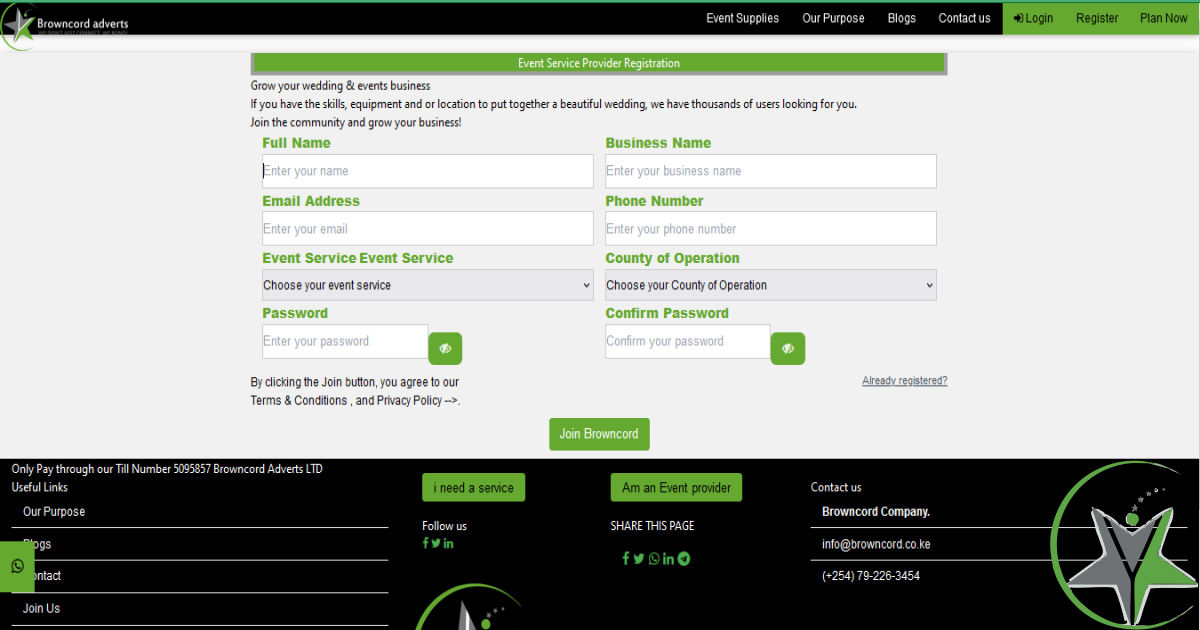
Task: Click the info@browncord.co.ke email address
Action: pos(876,544)
